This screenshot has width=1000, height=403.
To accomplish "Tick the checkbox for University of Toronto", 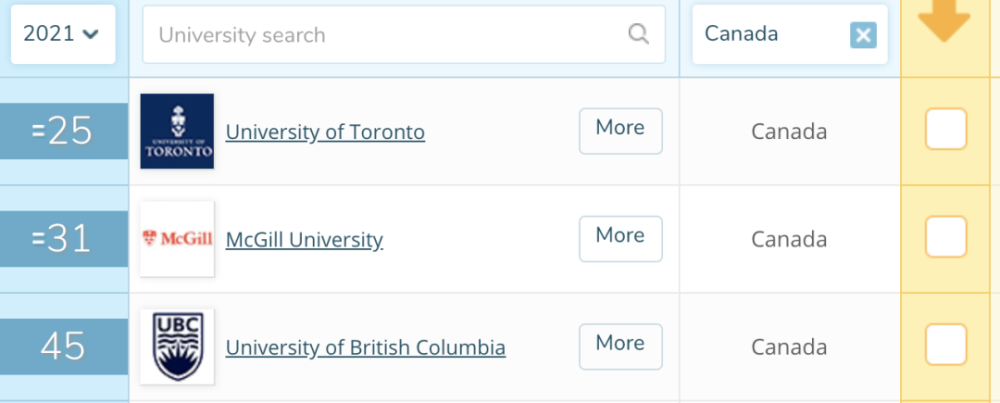I will (945, 130).
